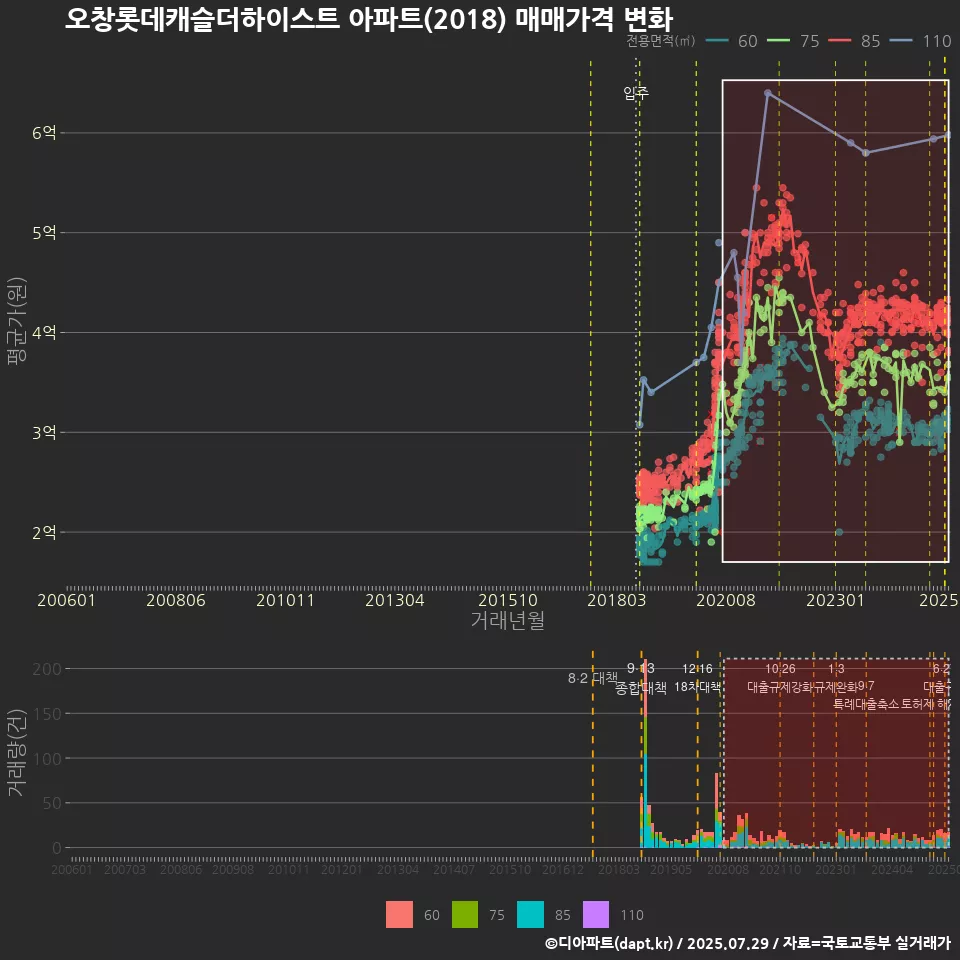
Task: Click the '전용면적(㎡)' legend title
Action: click(661, 41)
